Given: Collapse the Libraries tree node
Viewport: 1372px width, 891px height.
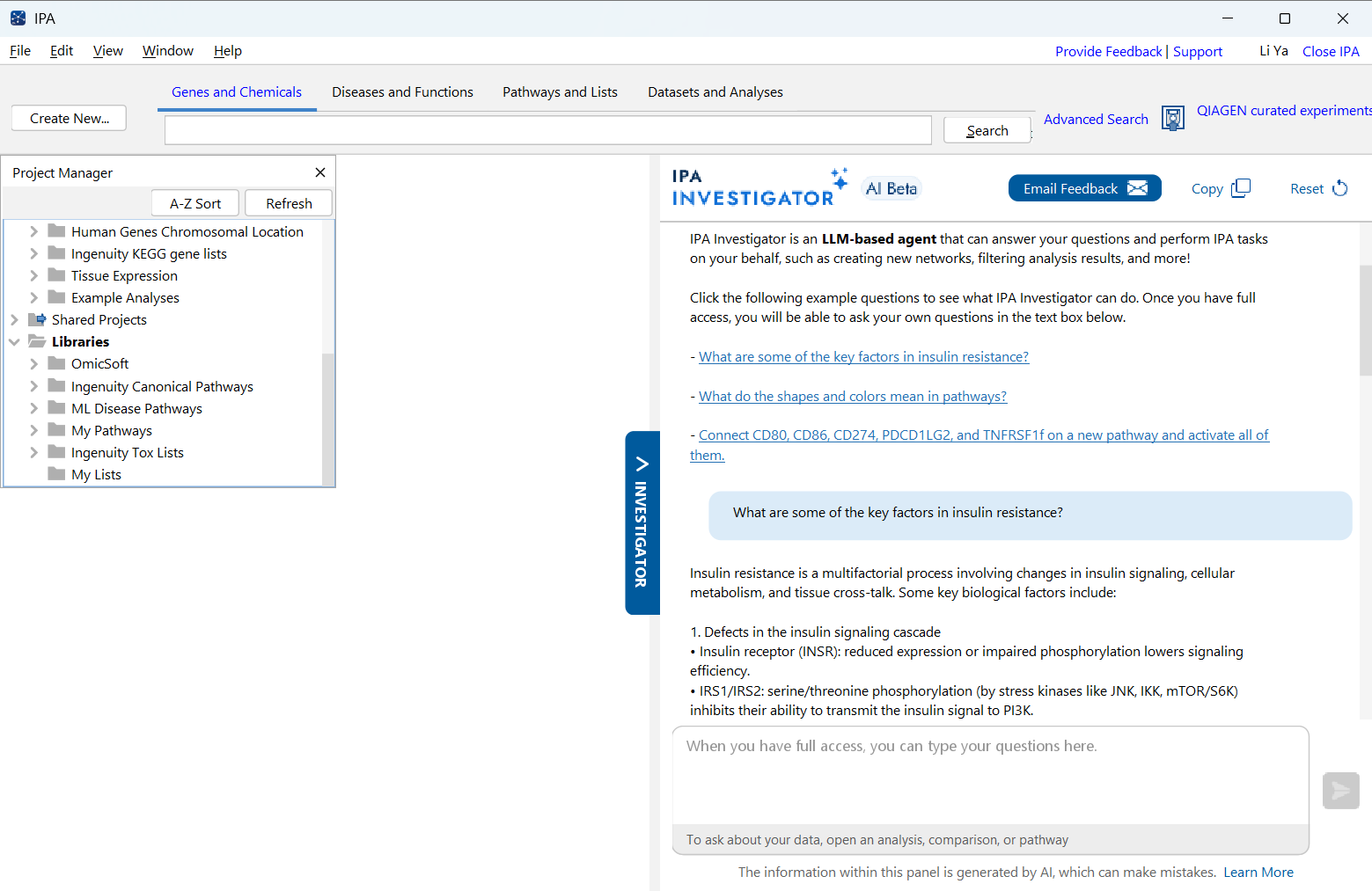Looking at the screenshot, I should coord(14,342).
